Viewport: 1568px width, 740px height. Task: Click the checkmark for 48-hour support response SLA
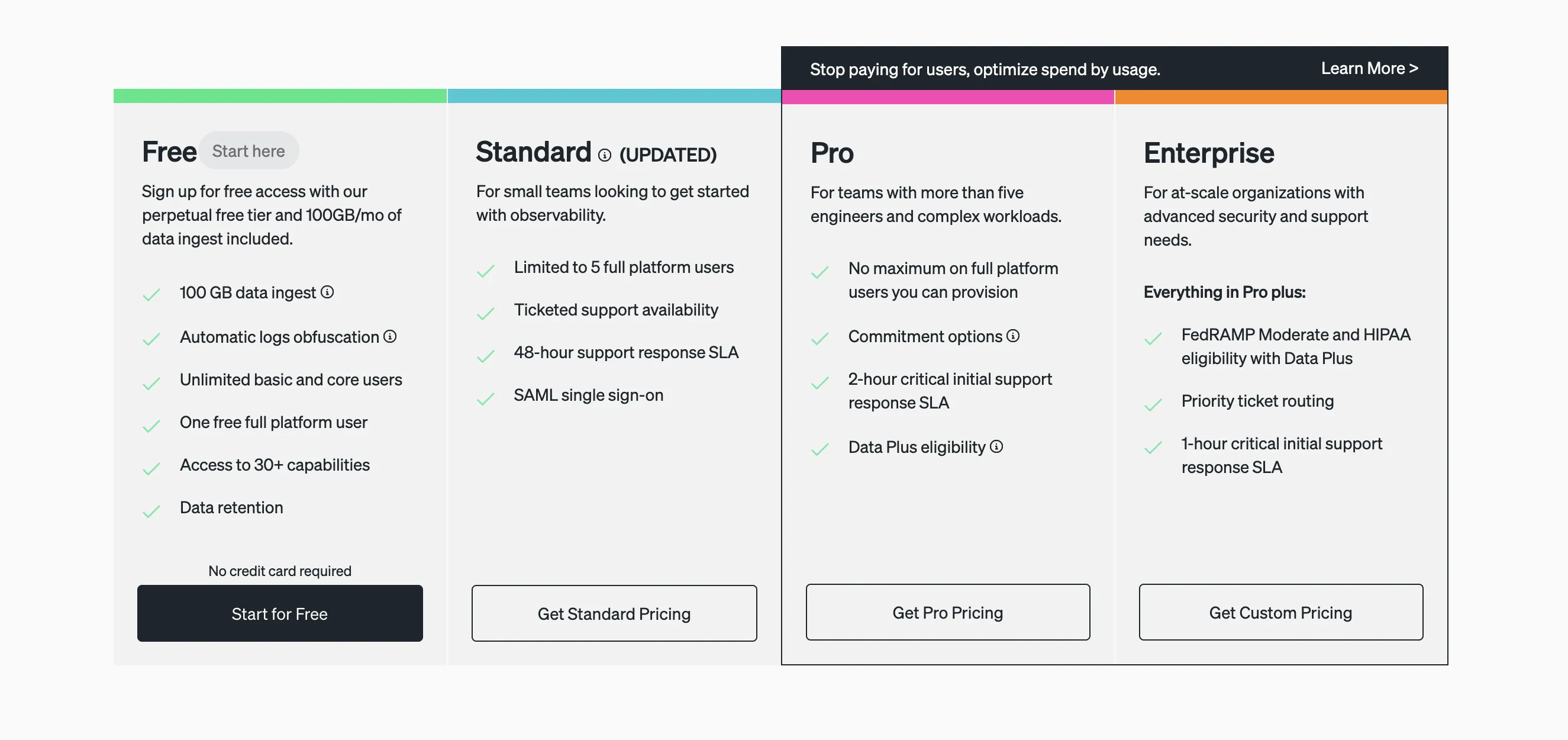tap(486, 356)
